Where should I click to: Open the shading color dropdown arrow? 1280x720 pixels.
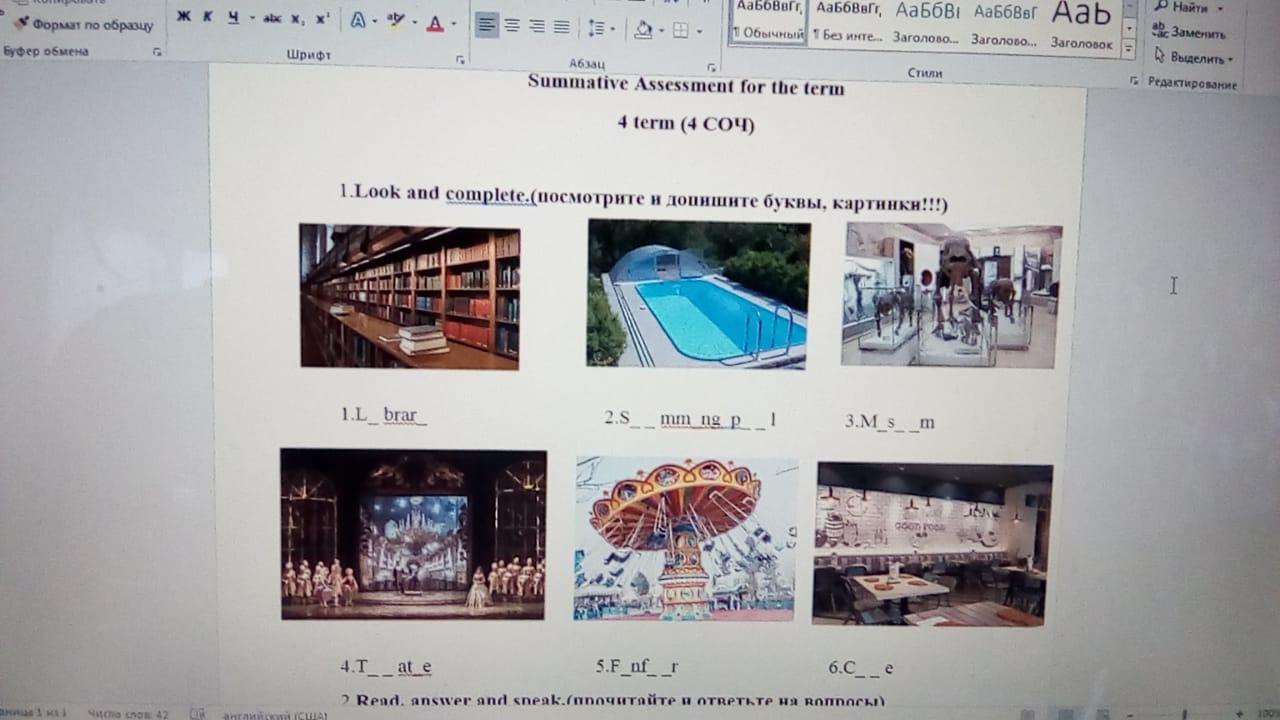tap(660, 31)
